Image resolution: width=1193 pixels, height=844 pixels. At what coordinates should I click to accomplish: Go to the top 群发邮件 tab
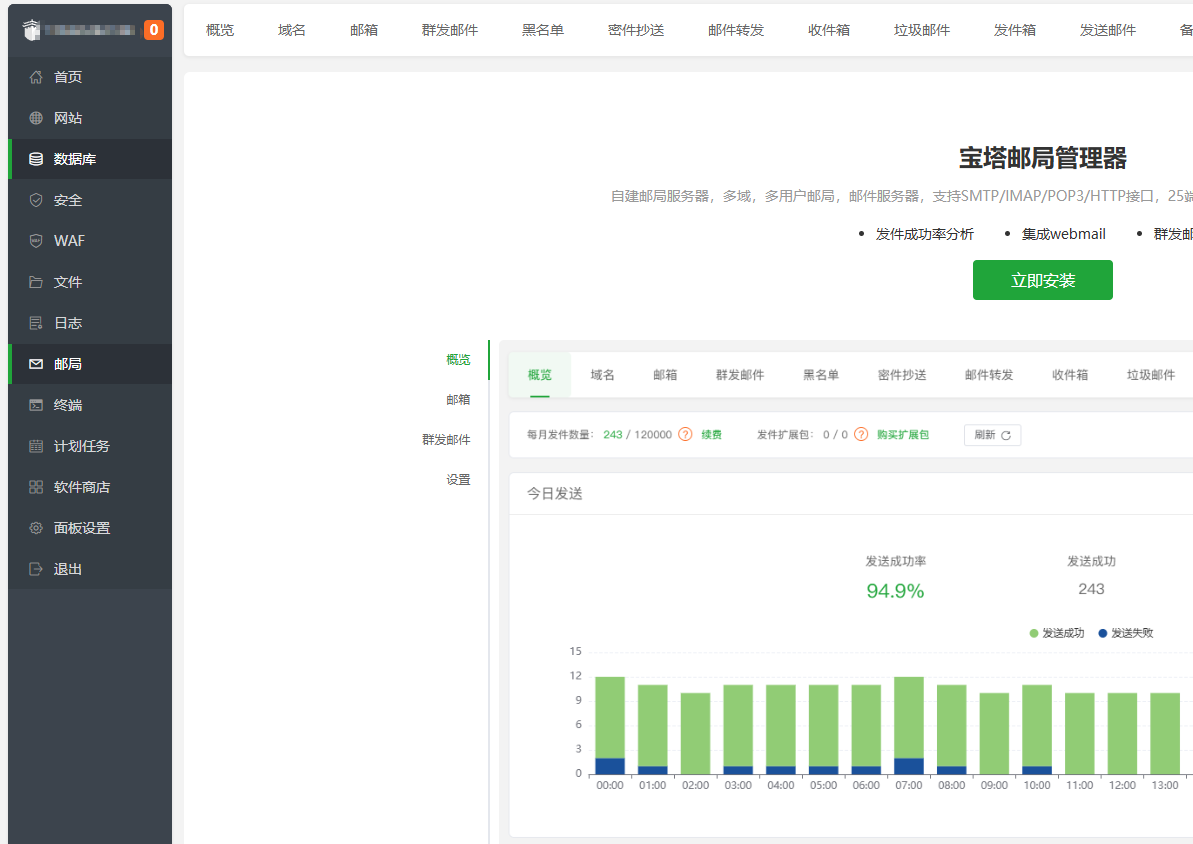[x=450, y=30]
